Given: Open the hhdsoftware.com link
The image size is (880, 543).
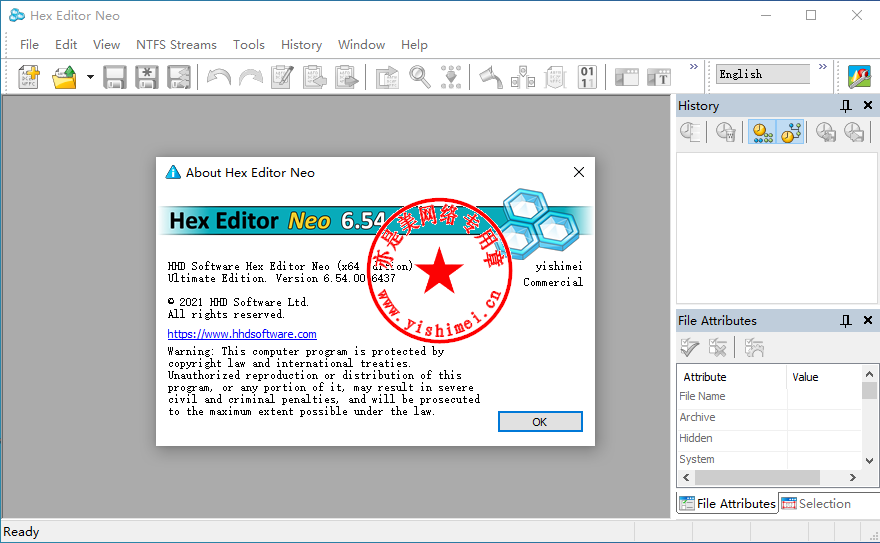Looking at the screenshot, I should (x=242, y=334).
